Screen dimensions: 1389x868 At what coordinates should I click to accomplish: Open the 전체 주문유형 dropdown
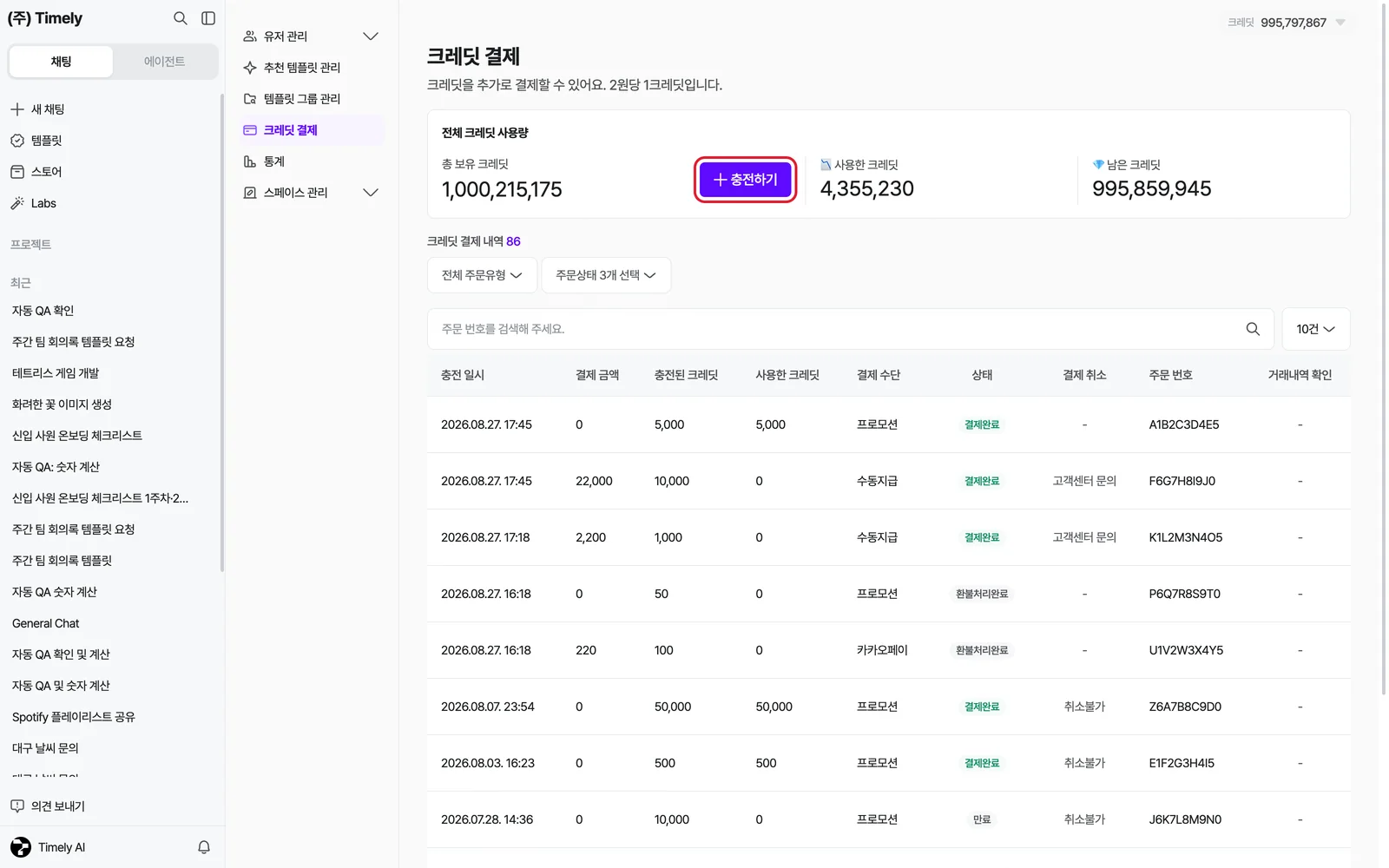(482, 275)
